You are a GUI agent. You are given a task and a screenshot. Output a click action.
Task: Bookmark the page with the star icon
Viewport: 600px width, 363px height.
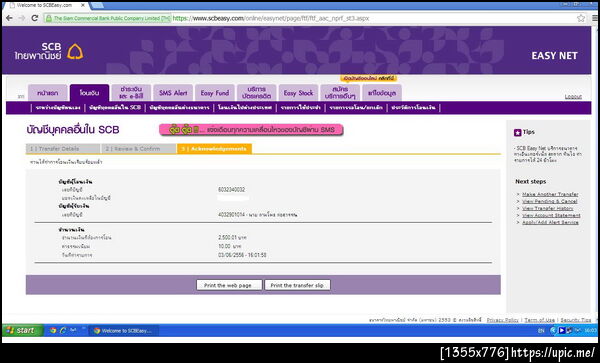[581, 18]
